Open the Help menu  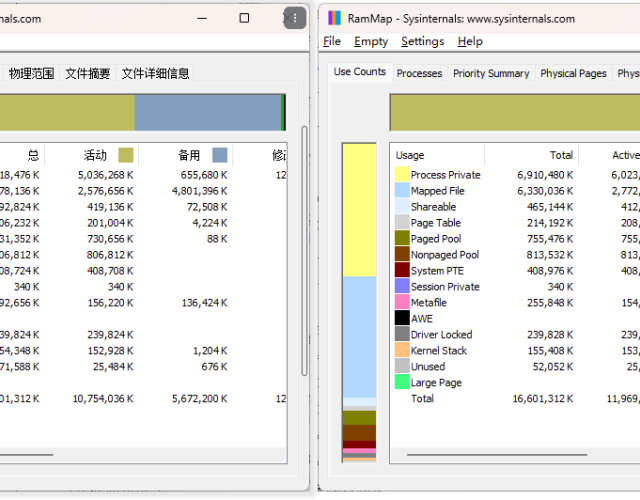pyautogui.click(x=470, y=41)
